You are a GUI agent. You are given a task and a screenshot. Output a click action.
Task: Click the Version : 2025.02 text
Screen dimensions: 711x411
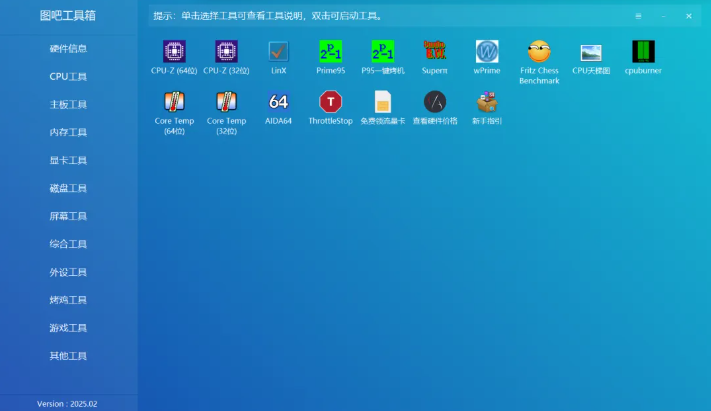click(x=67, y=404)
